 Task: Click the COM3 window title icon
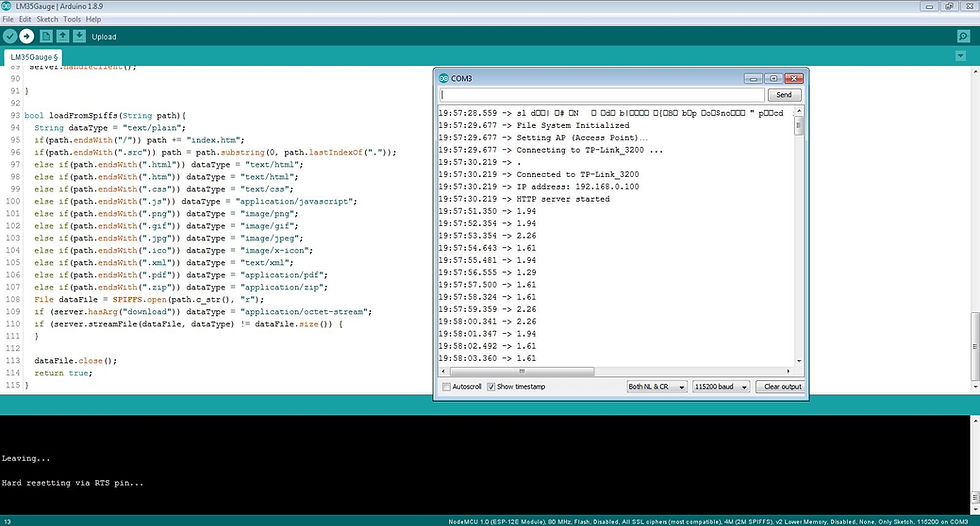pos(444,78)
